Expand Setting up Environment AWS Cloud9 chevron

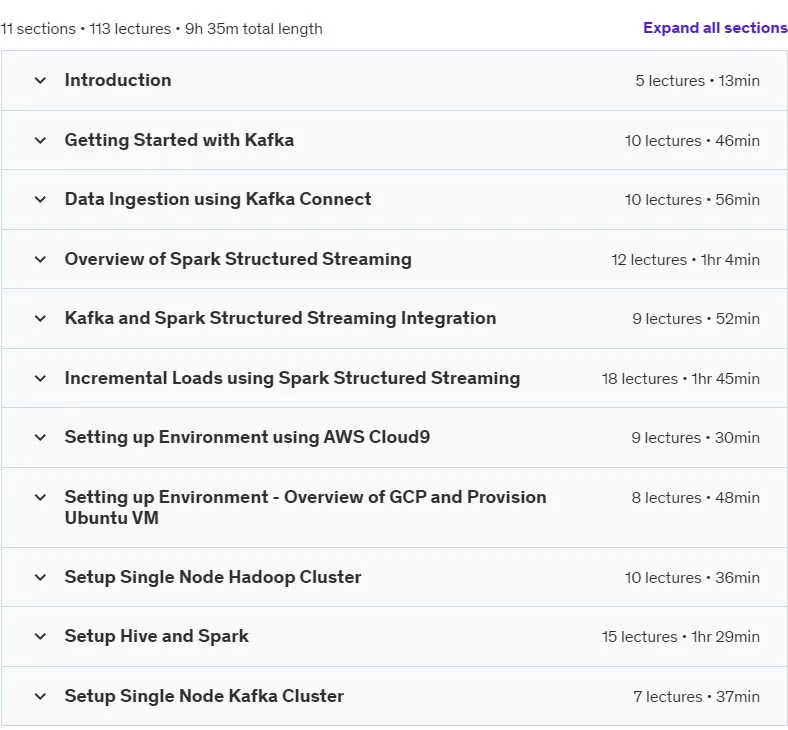click(40, 438)
